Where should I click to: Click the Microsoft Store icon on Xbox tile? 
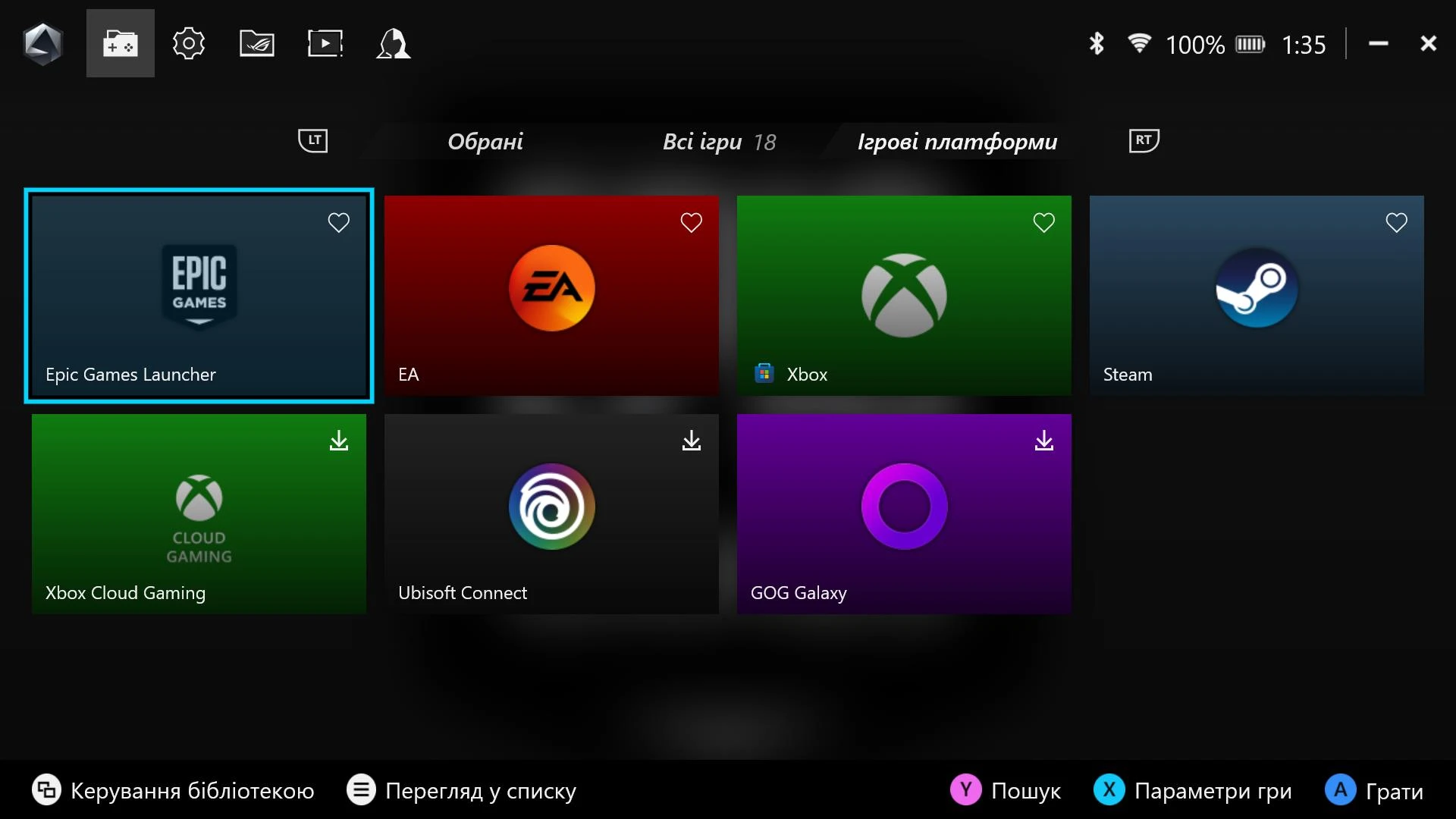(x=764, y=373)
